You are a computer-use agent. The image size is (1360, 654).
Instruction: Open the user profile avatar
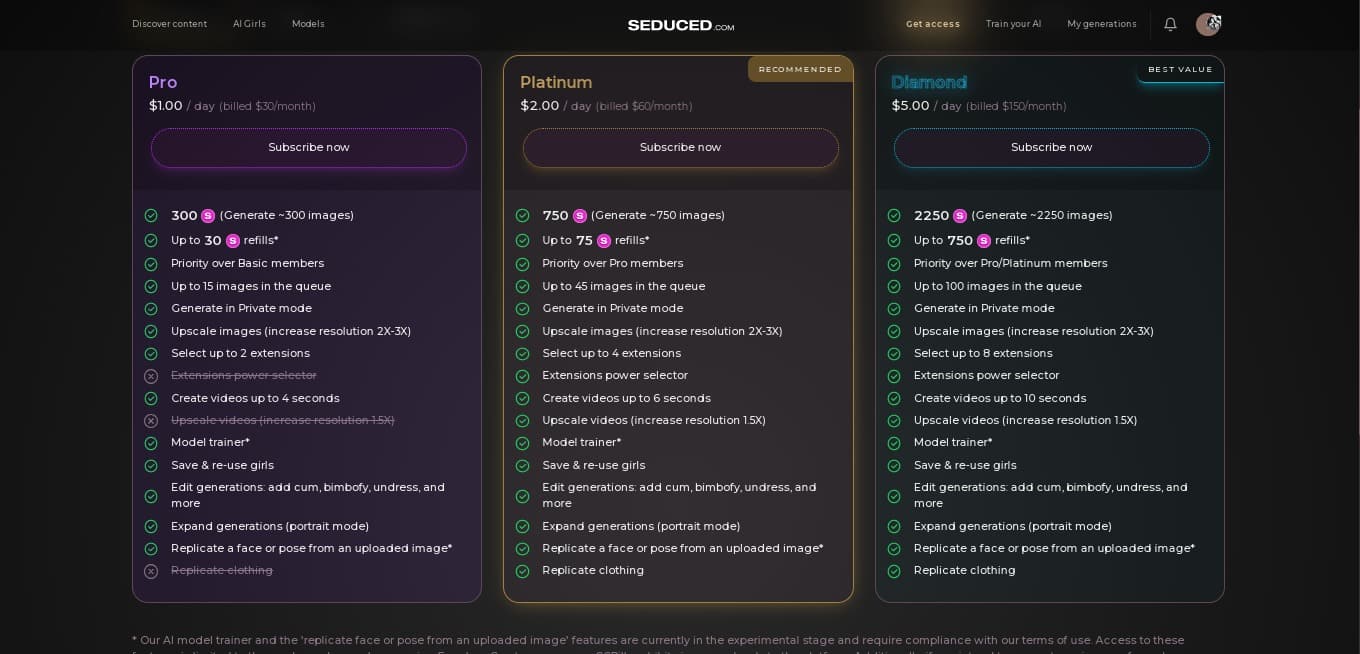pyautogui.click(x=1208, y=24)
